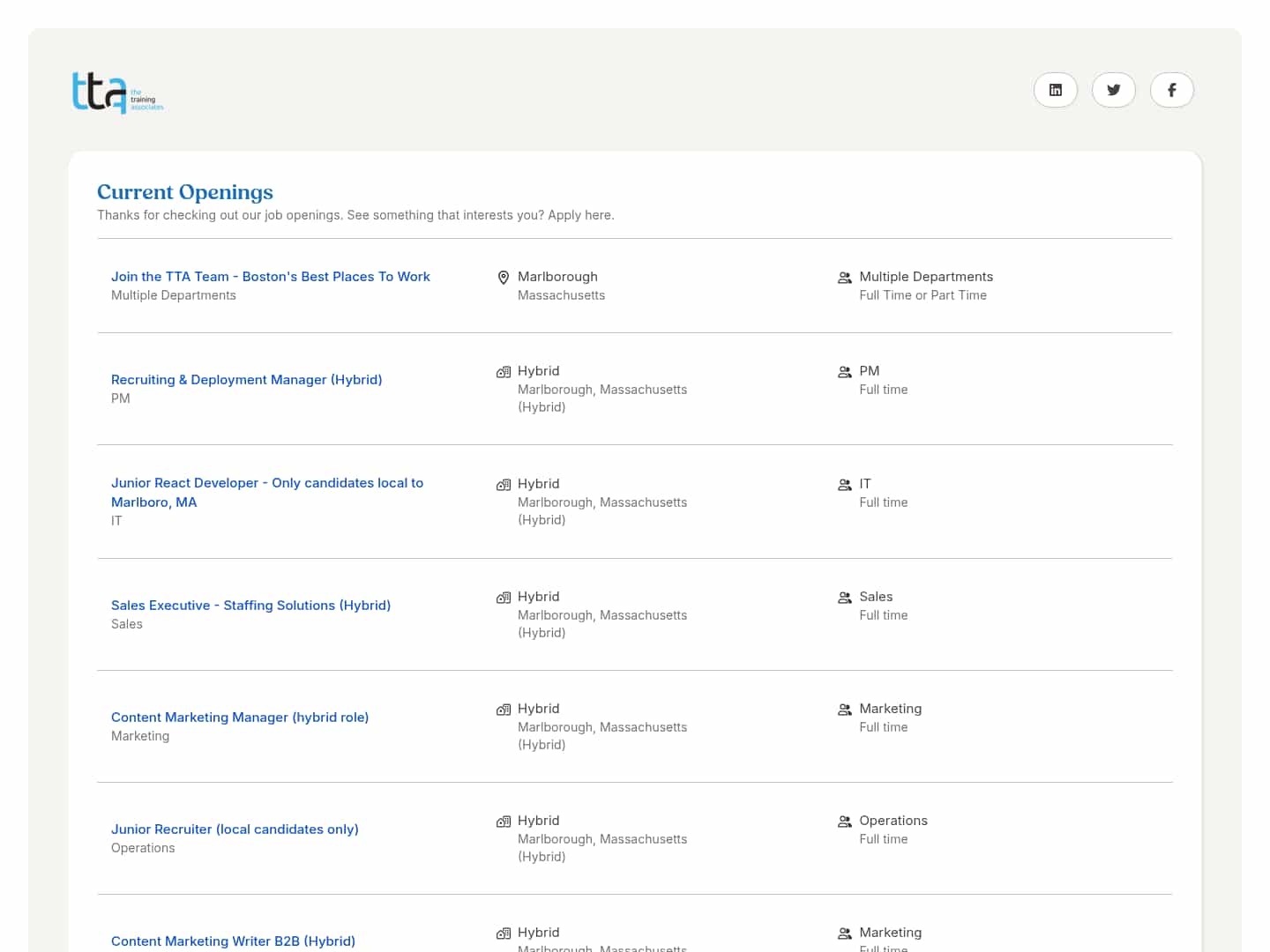This screenshot has width=1270, height=952.
Task: Click the Current Openings heading
Action: point(185,192)
